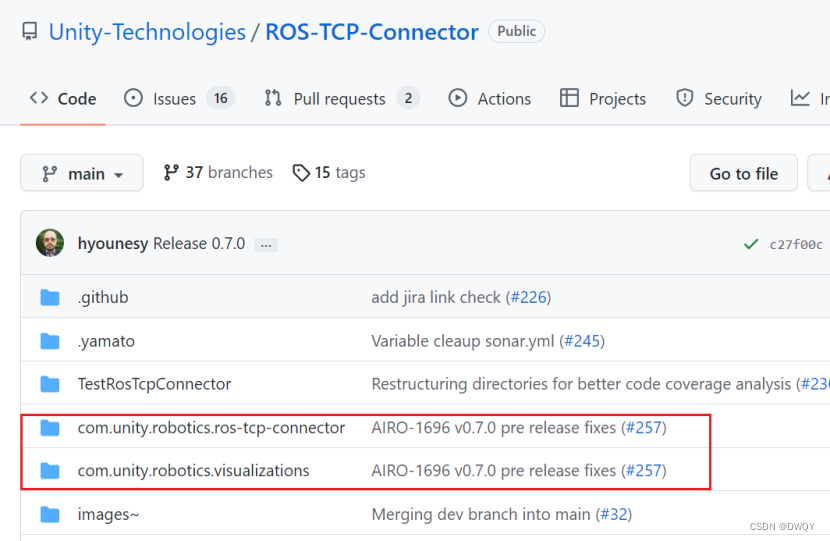830x541 pixels.
Task: Click the .yamato folder icon
Action: coord(50,341)
